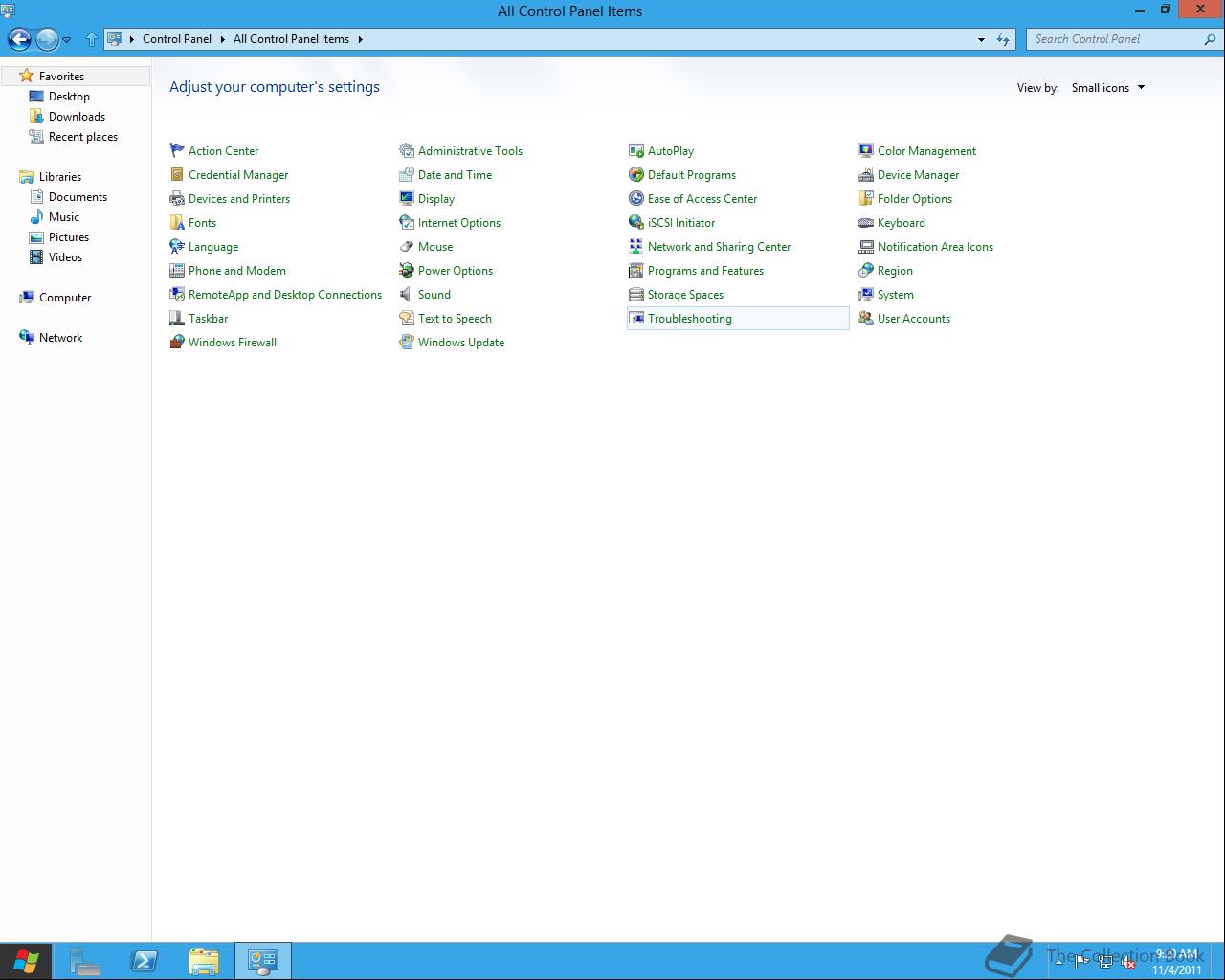Open the Pictures library
This screenshot has height=980, width=1225.
point(69,236)
